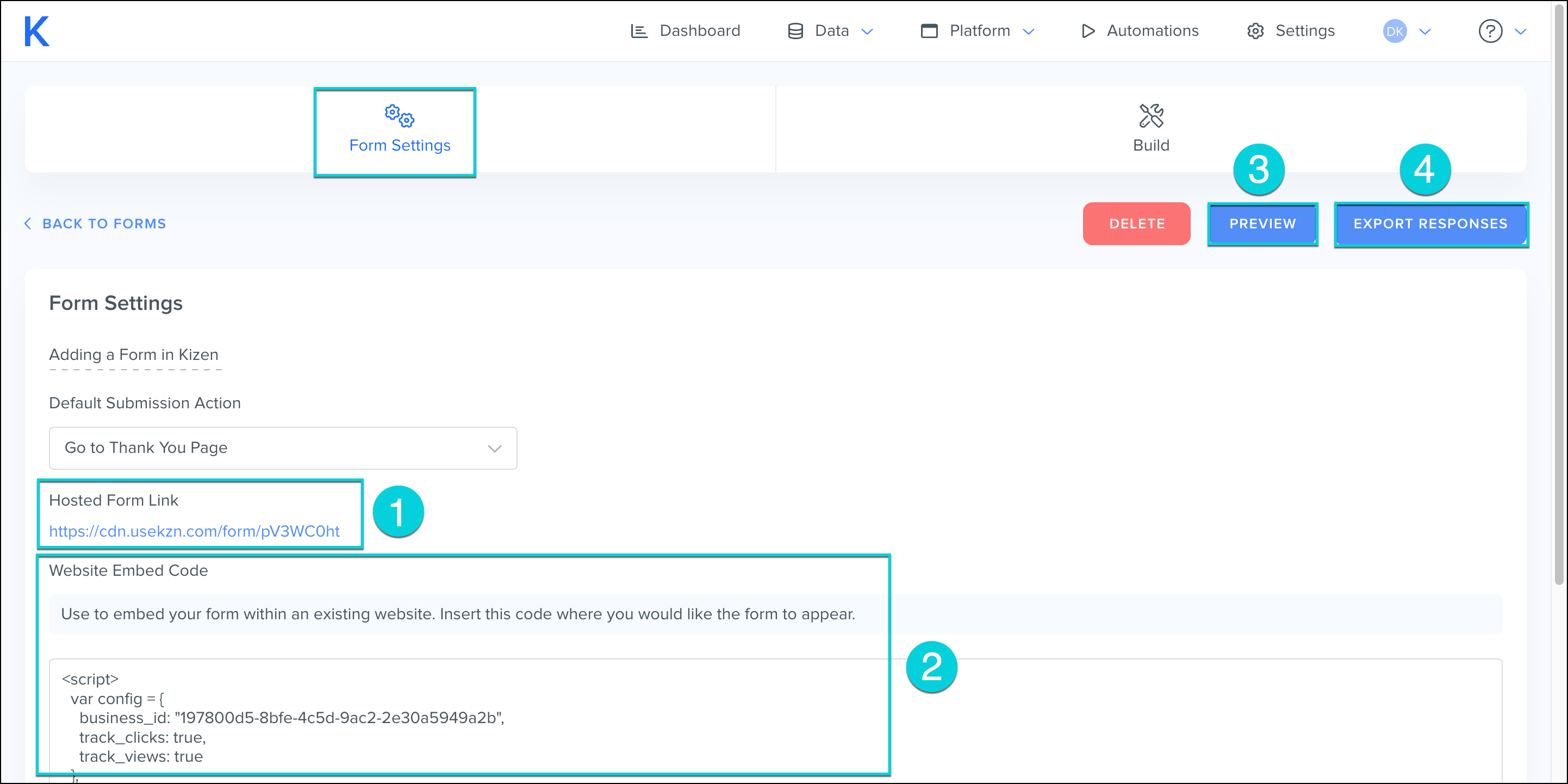This screenshot has height=784, width=1568.
Task: Click the Kizen K logo
Action: click(36, 31)
